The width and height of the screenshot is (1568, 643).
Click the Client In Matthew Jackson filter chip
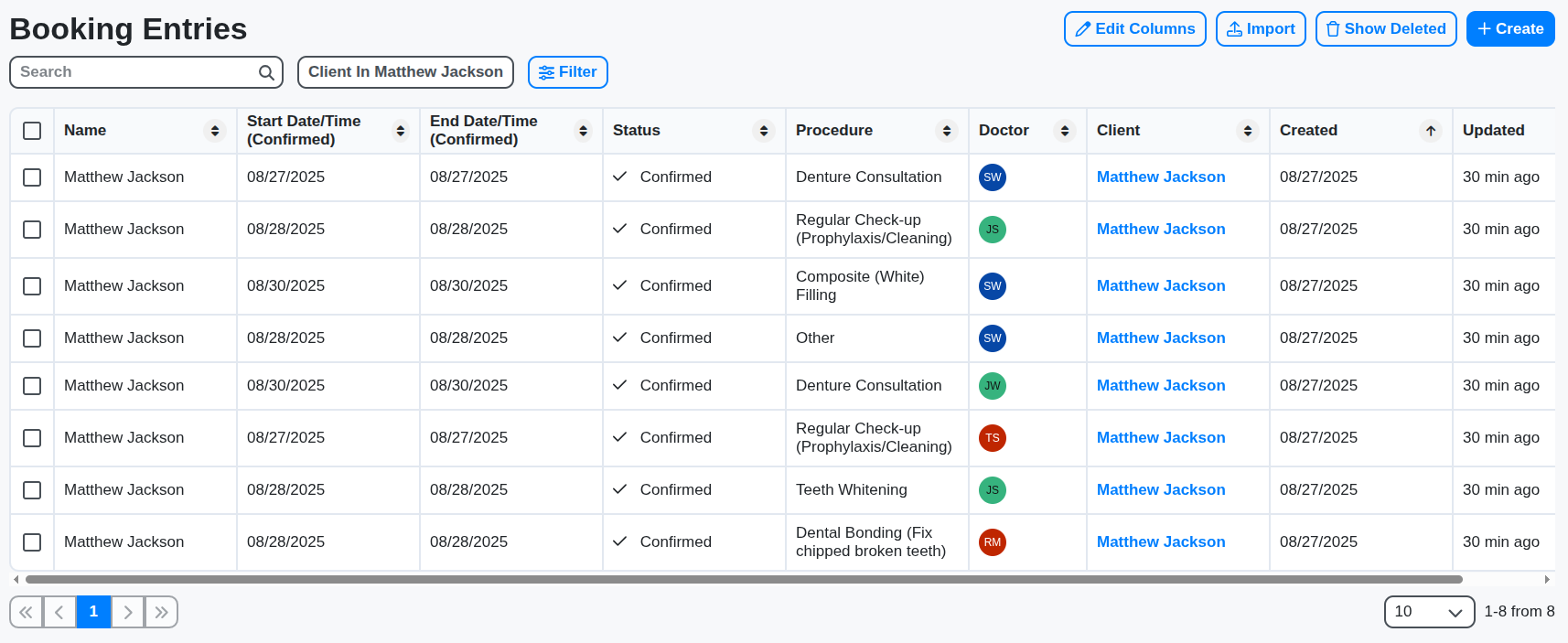405,72
